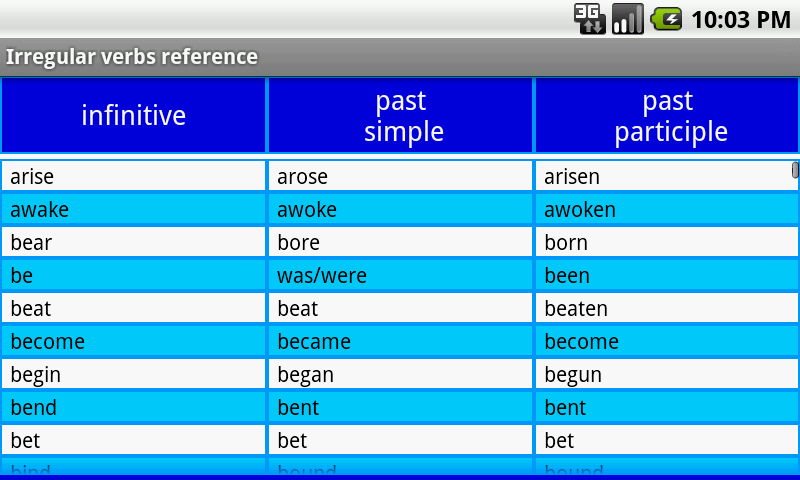Select the past participle cell 'beaten'
This screenshot has height=480, width=800.
[667, 309]
